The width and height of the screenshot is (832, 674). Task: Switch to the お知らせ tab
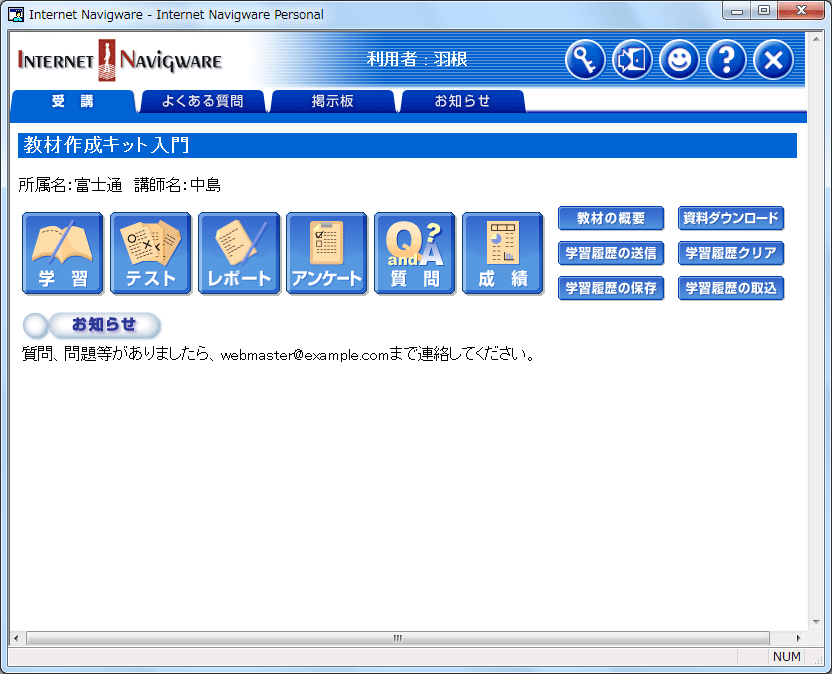tap(462, 101)
